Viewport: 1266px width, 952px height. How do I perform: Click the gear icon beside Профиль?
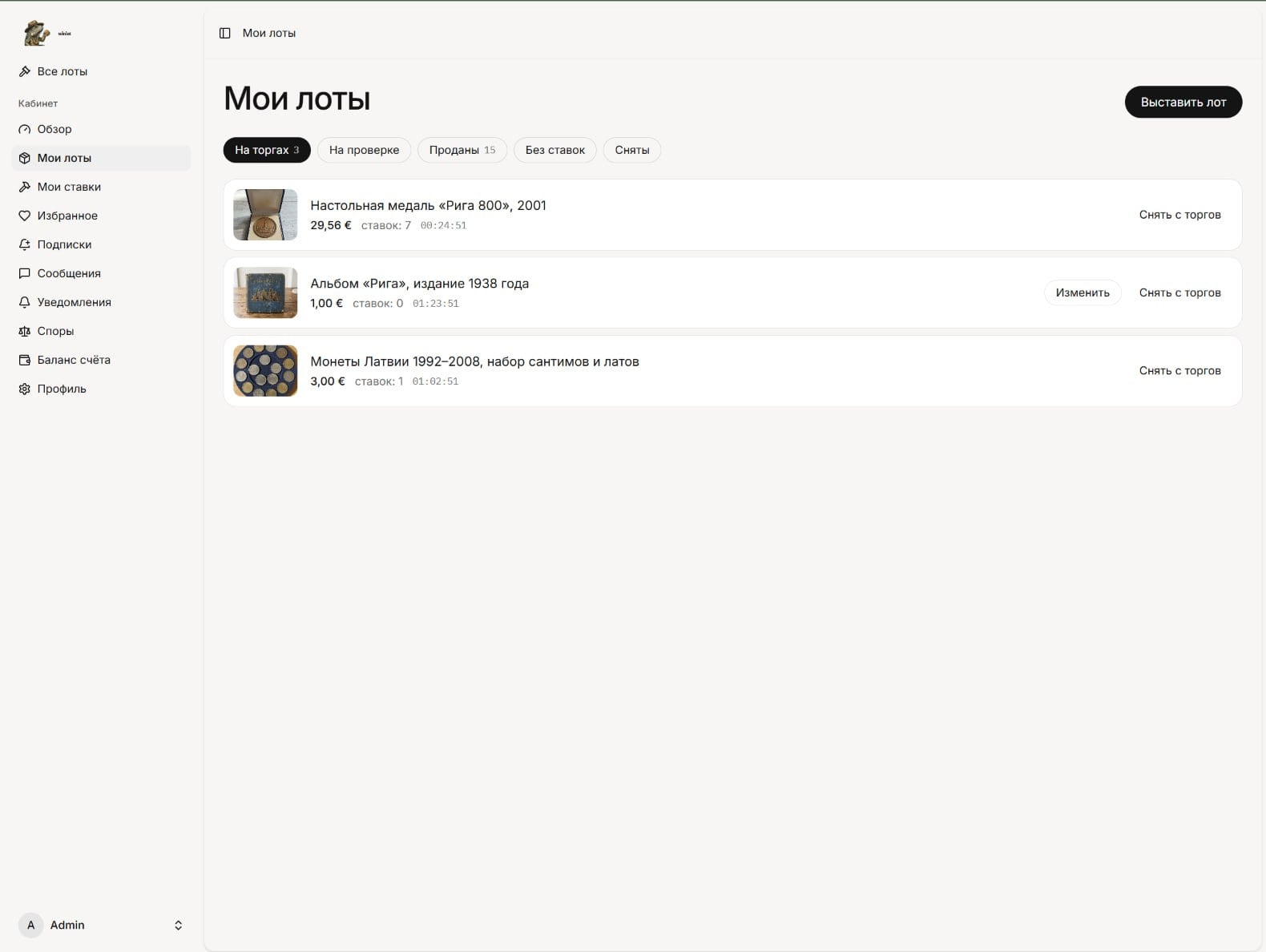coord(25,389)
